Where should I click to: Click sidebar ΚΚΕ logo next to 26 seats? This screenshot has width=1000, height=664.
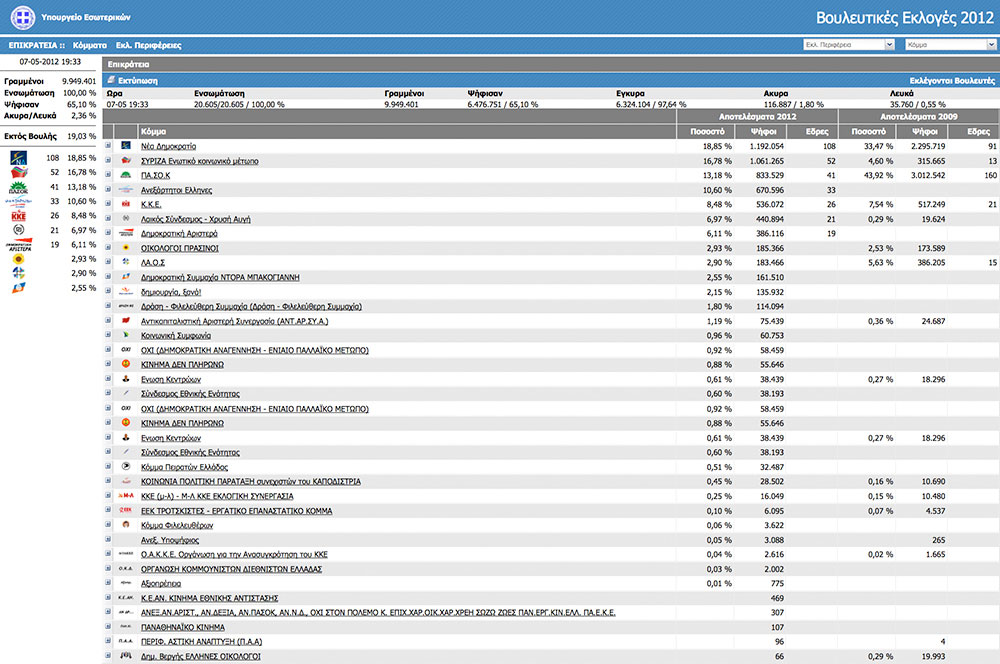[x=18, y=216]
